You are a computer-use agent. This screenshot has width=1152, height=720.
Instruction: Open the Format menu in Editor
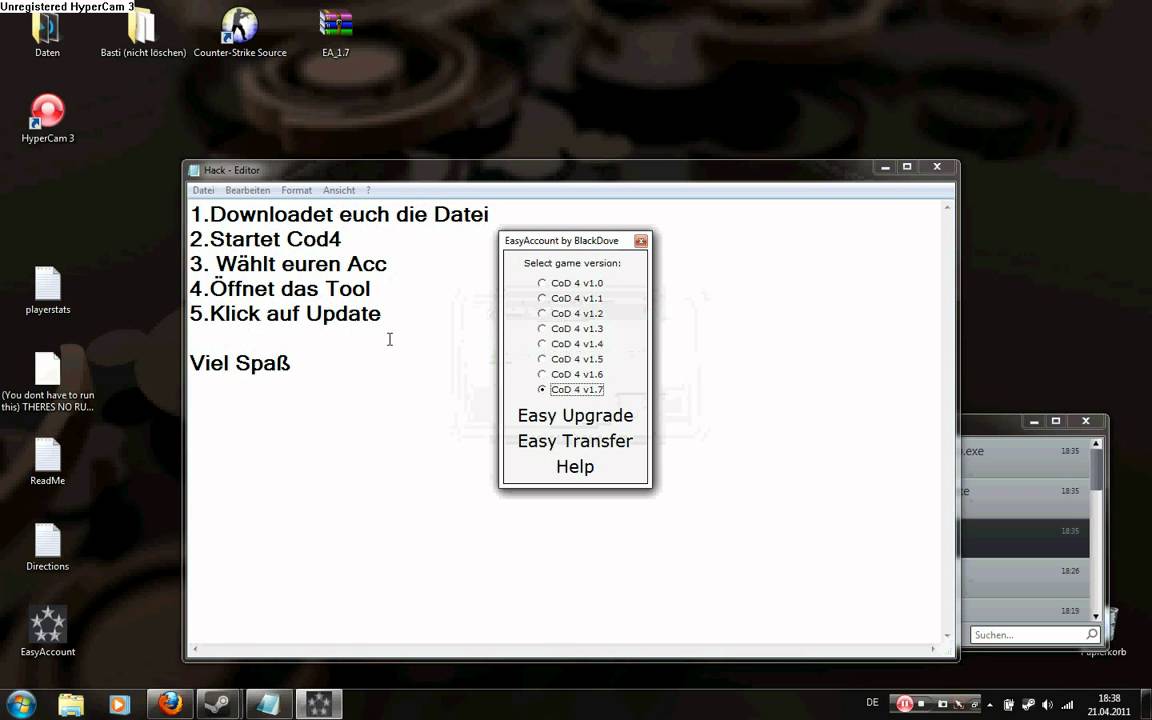(297, 190)
